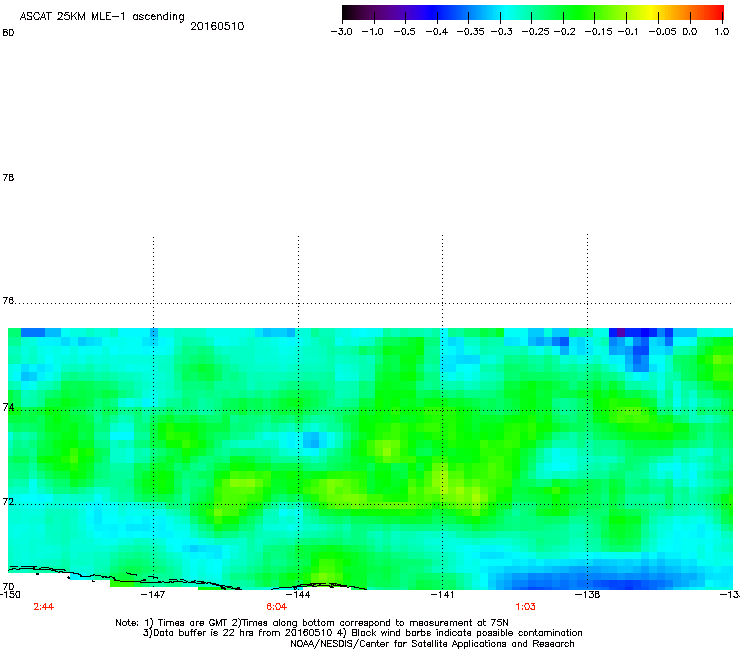Viewport: 740px width, 650px height.
Task: Click the colorbar label -0.5
Action: [404, 32]
